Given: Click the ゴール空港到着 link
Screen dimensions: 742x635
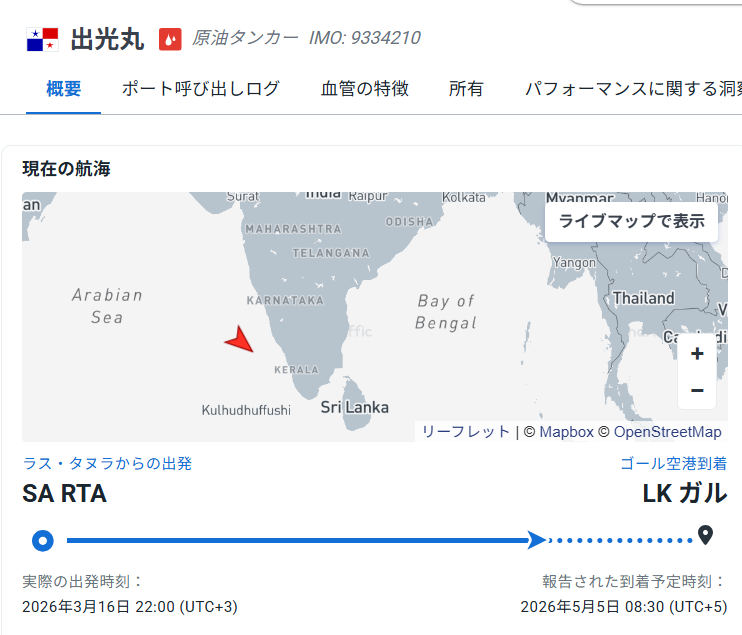Looking at the screenshot, I should click(x=673, y=463).
